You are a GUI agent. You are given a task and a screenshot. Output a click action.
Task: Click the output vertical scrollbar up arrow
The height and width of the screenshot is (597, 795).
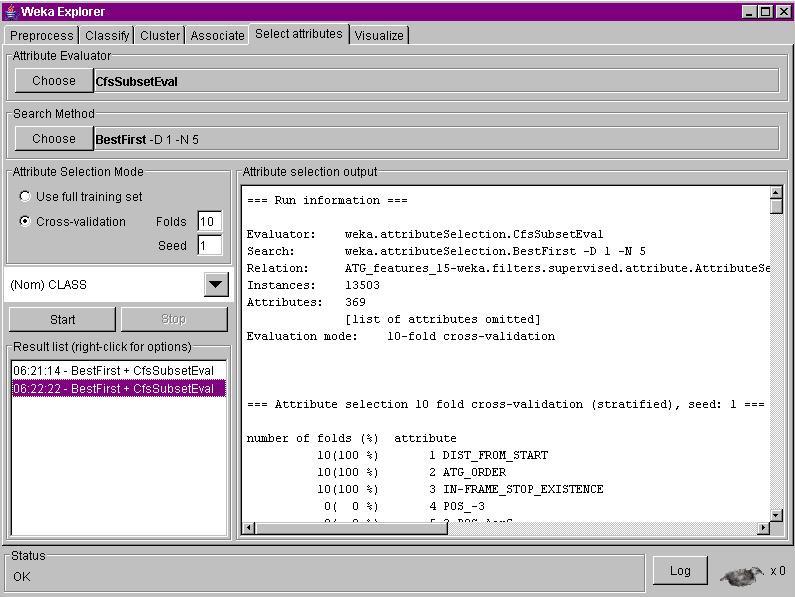pyautogui.click(x=776, y=192)
